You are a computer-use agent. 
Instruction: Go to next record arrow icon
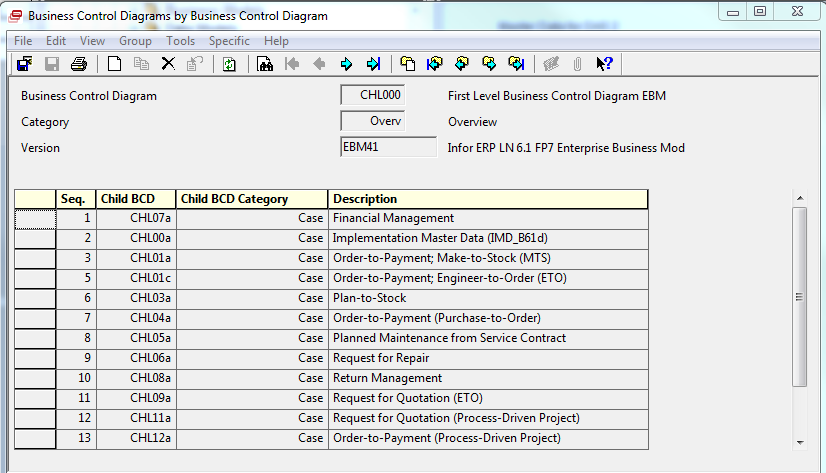point(346,64)
